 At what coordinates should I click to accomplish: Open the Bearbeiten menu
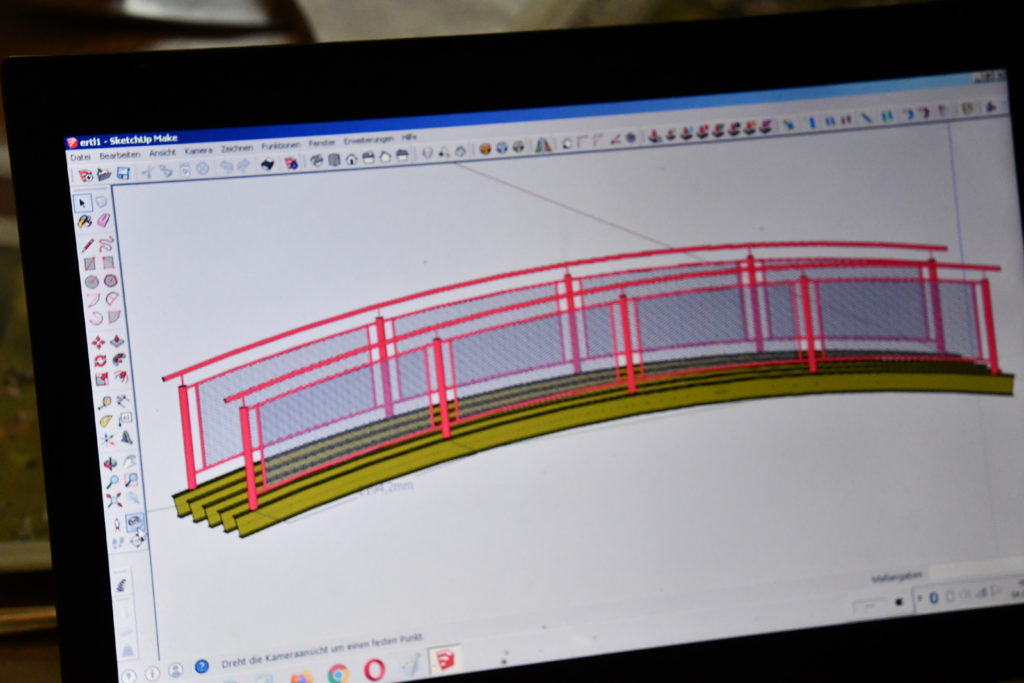click(x=120, y=155)
